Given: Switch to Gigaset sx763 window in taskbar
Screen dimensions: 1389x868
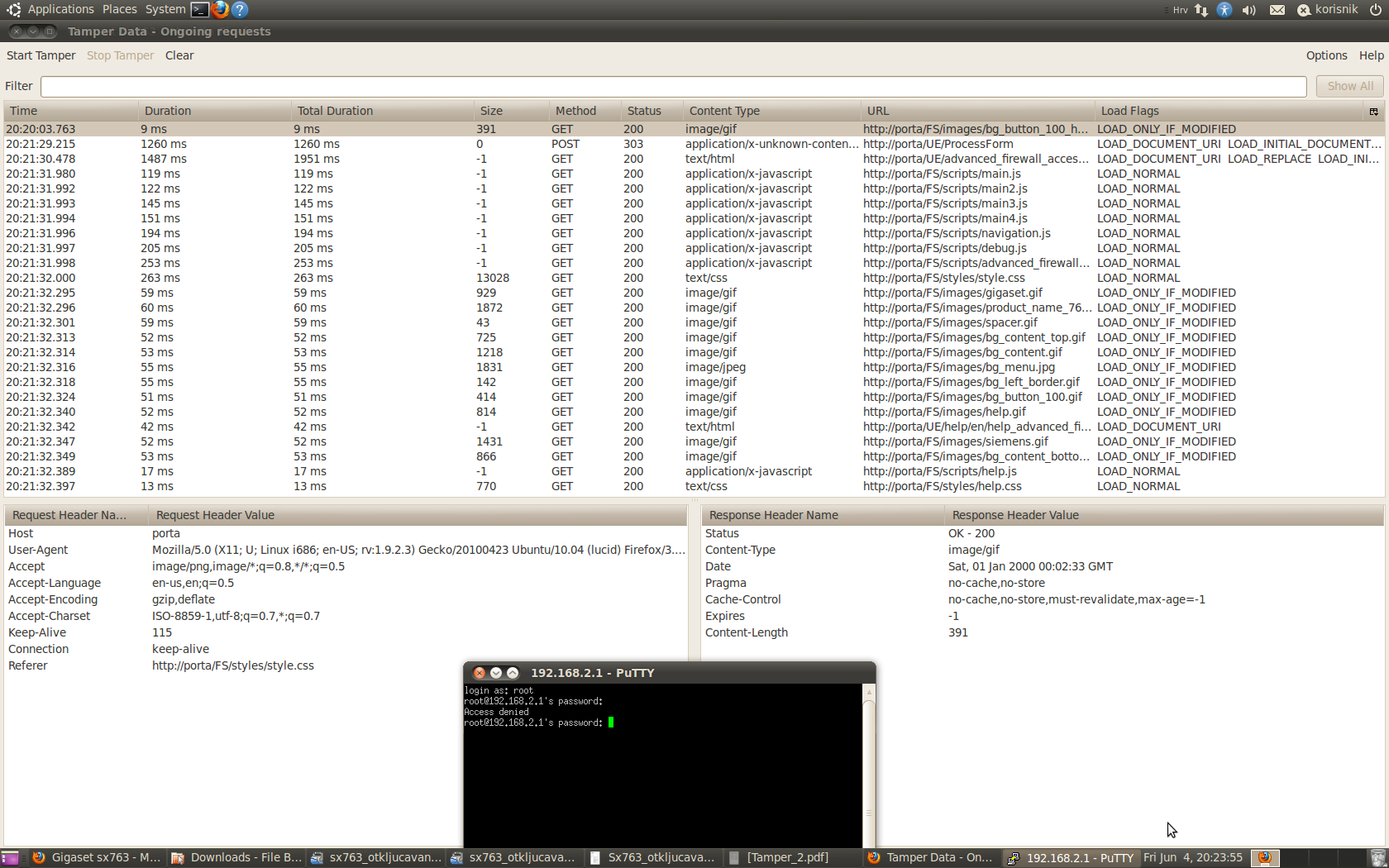Looking at the screenshot, I should 96,857.
